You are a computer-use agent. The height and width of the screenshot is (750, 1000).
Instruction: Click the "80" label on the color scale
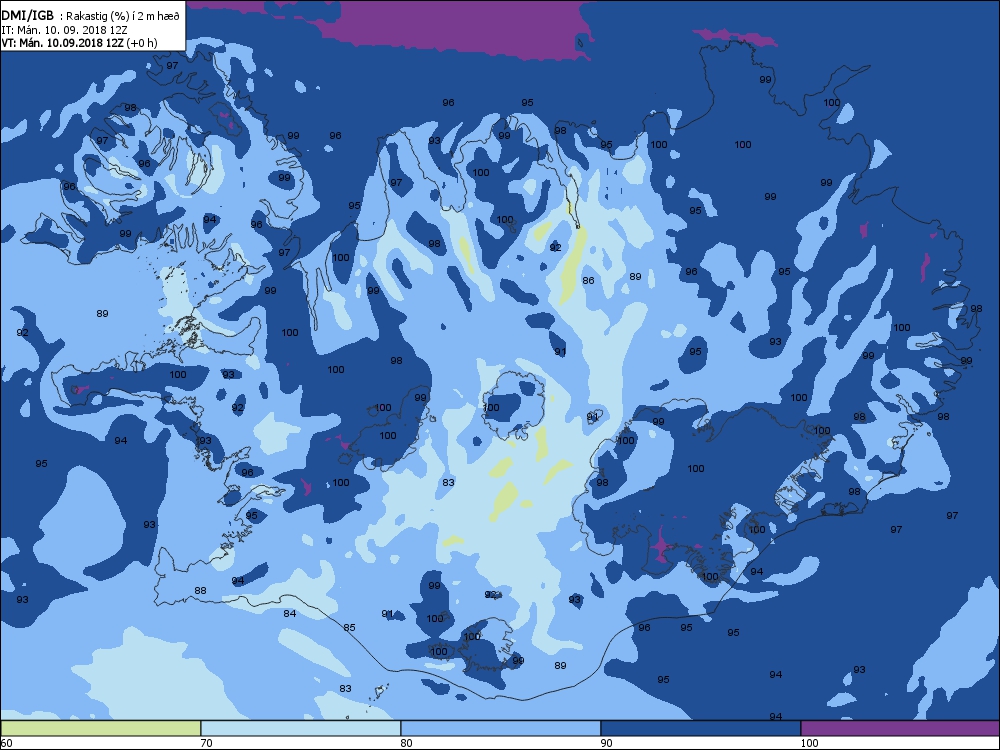[406, 743]
